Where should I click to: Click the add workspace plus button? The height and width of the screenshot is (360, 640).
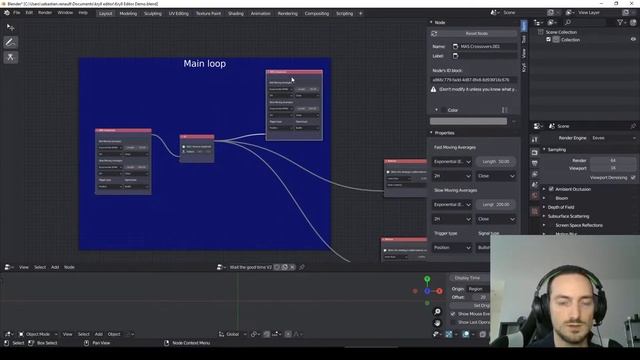click(x=361, y=13)
